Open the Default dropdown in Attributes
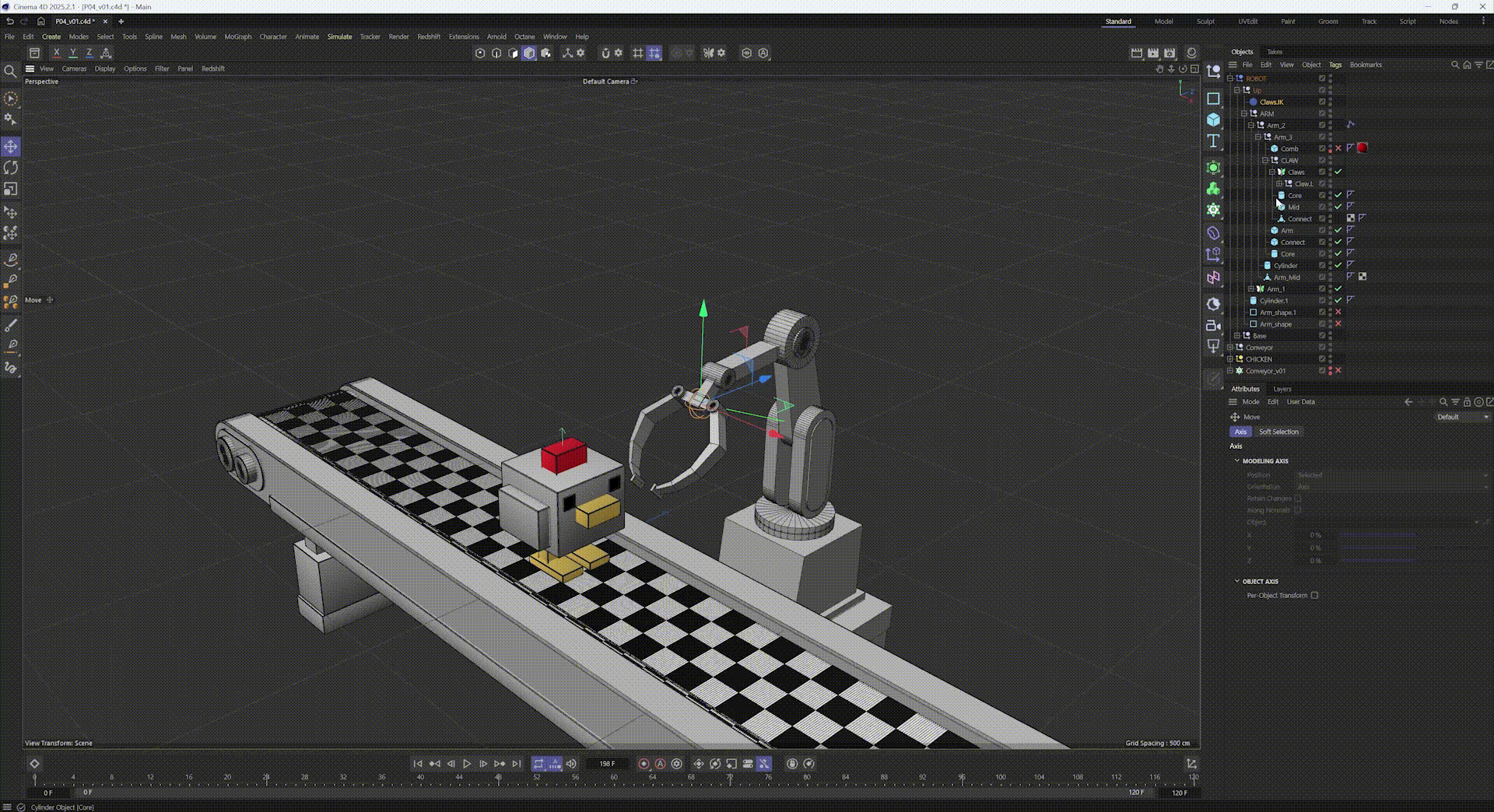The image size is (1494, 812). (x=1462, y=417)
